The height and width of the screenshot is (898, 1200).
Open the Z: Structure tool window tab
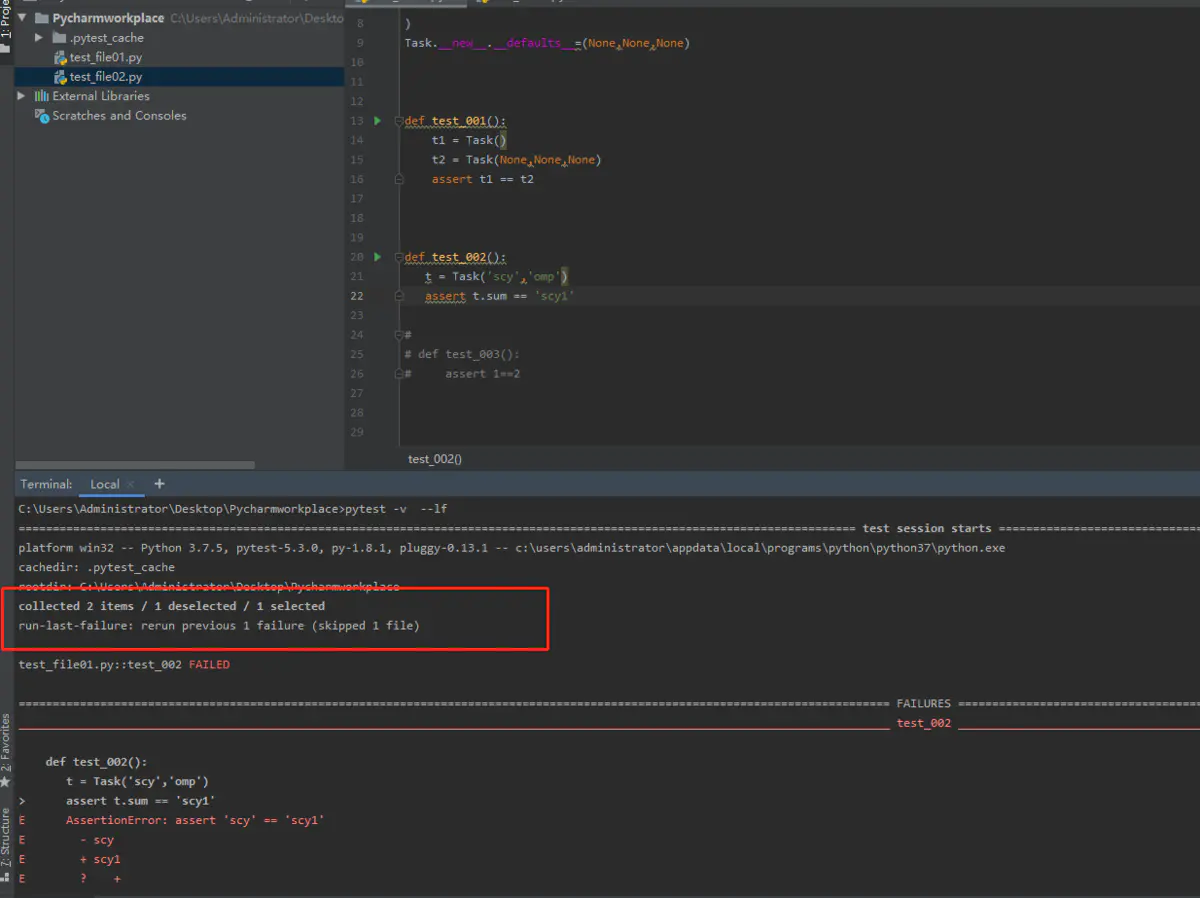tap(6, 843)
